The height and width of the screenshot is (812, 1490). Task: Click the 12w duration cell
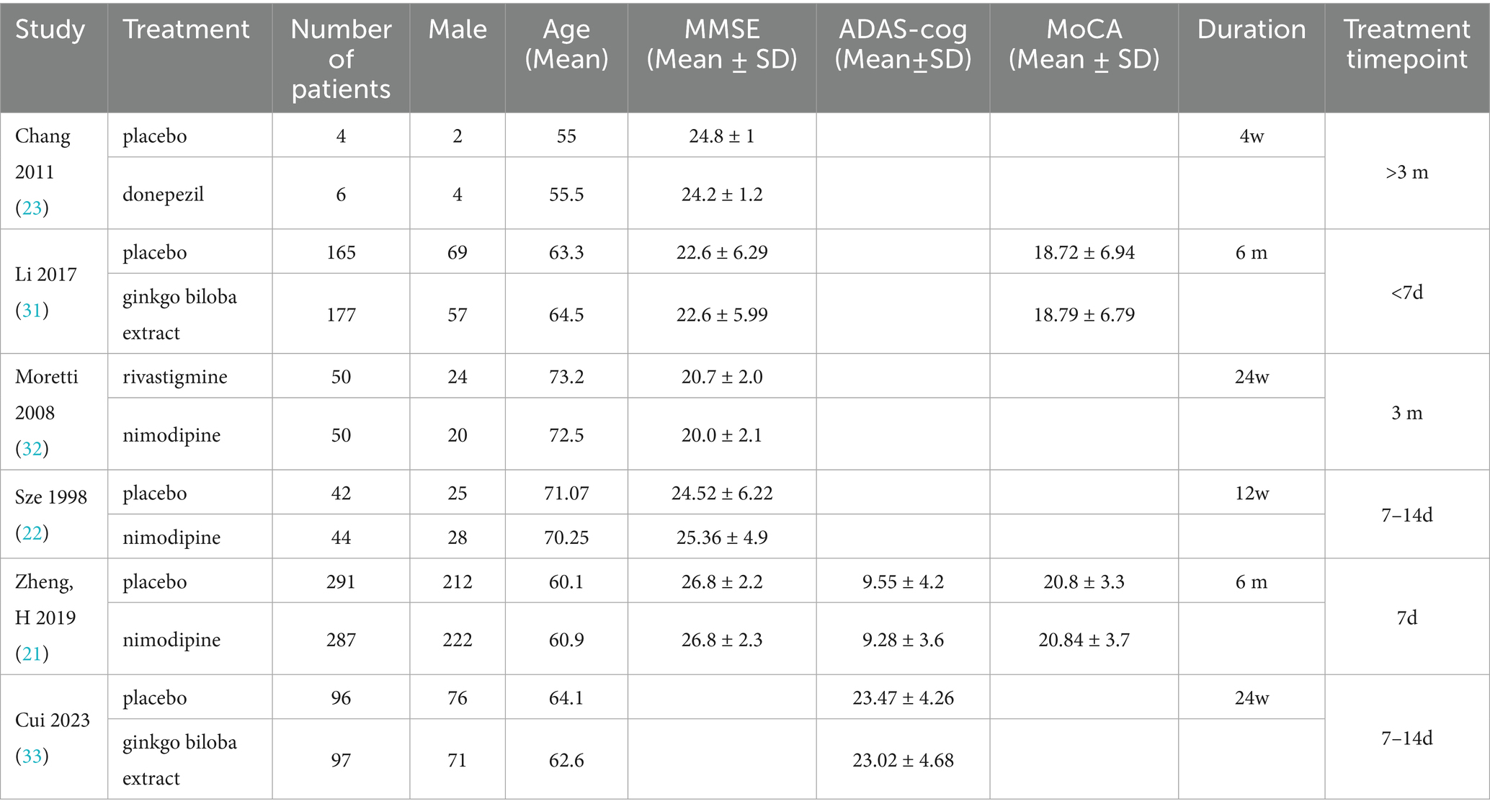point(1252,494)
